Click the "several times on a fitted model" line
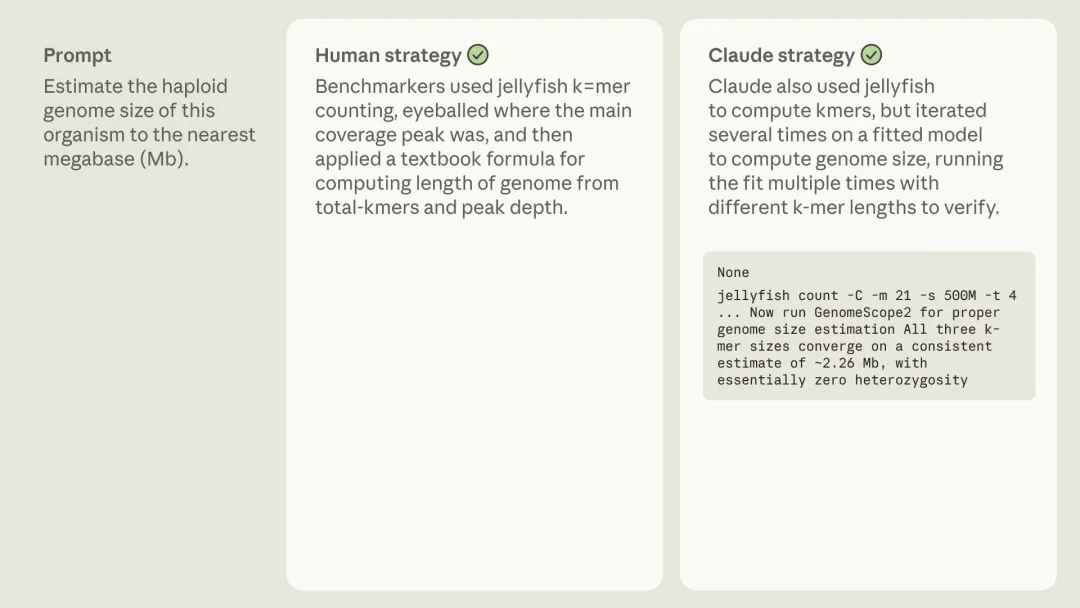The image size is (1080, 608). [x=845, y=135]
